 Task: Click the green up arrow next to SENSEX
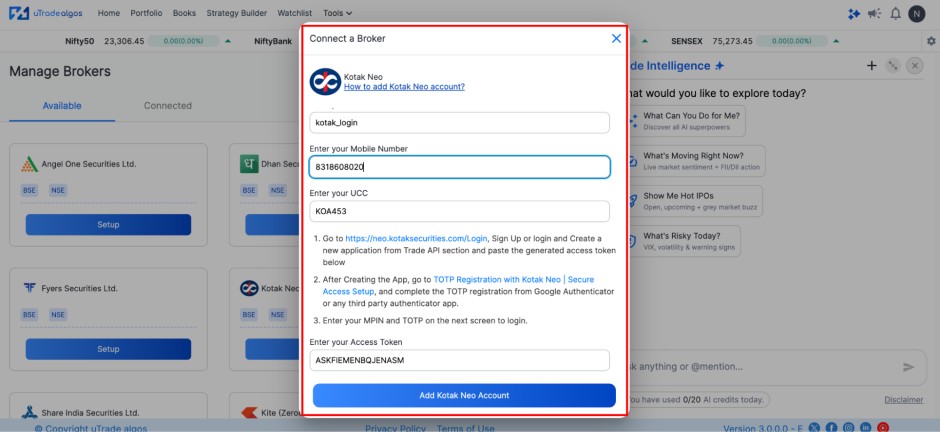click(x=836, y=41)
